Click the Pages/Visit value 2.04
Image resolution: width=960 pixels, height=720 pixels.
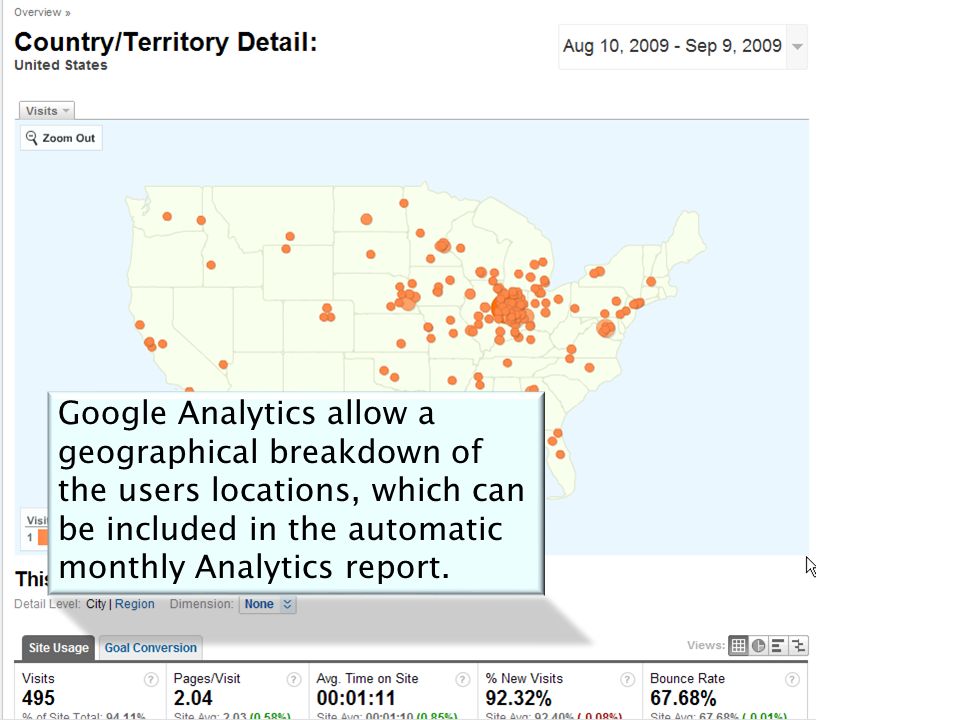tap(193, 698)
